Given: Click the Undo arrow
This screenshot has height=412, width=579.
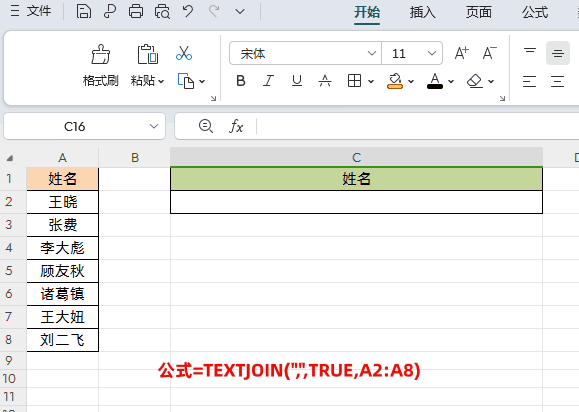Looking at the screenshot, I should (x=188, y=11).
